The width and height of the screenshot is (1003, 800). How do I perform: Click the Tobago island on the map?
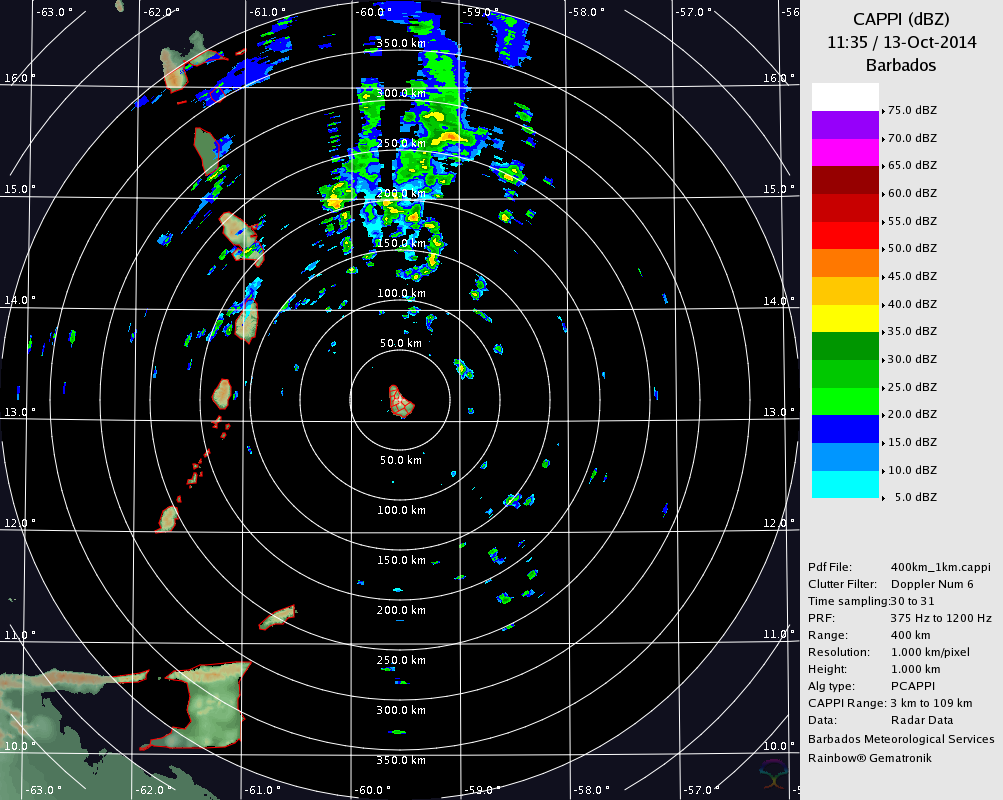(x=278, y=617)
